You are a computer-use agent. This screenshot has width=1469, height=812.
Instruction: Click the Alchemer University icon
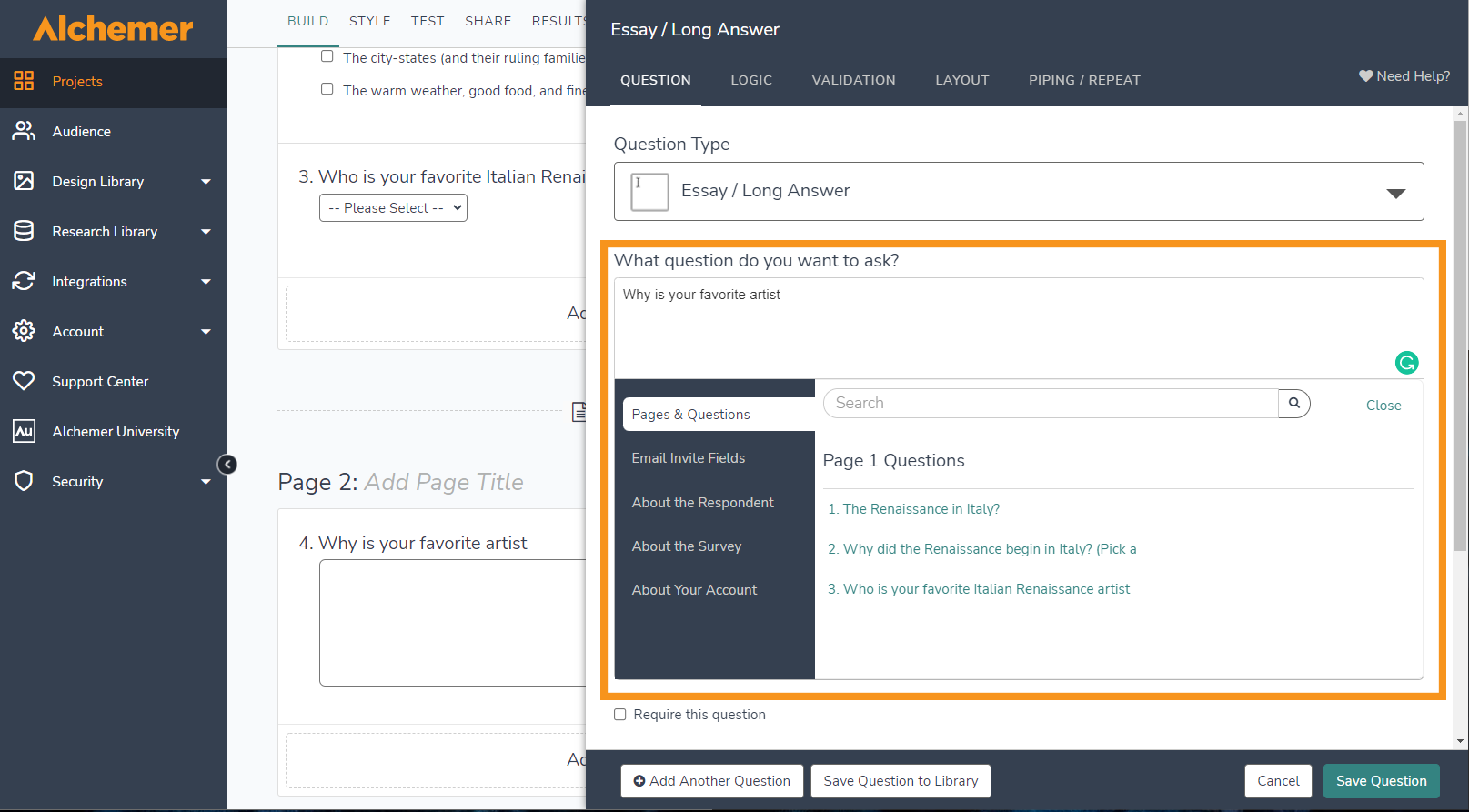[24, 431]
